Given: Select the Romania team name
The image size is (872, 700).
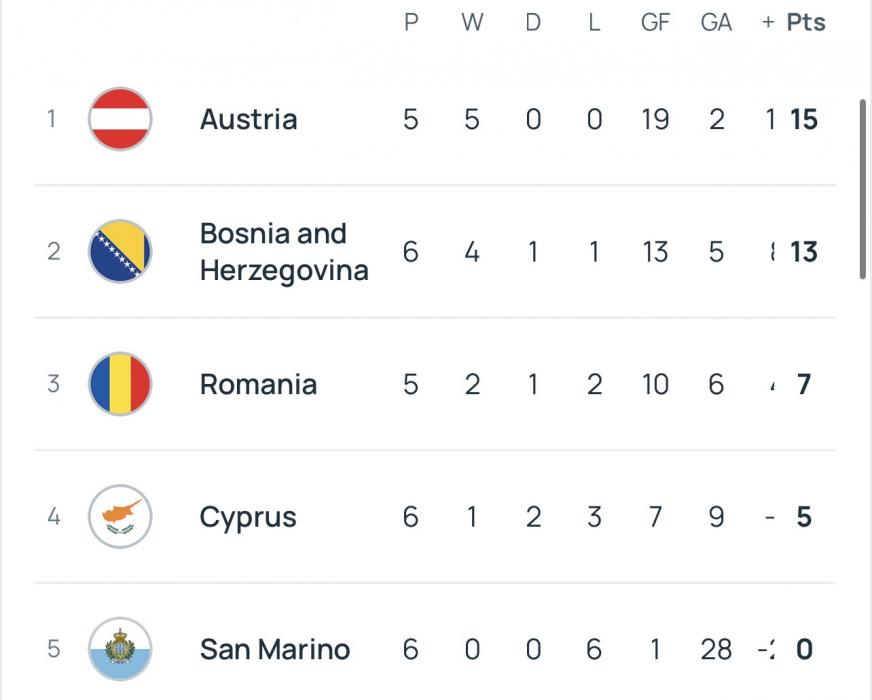Looking at the screenshot, I should click(258, 384).
